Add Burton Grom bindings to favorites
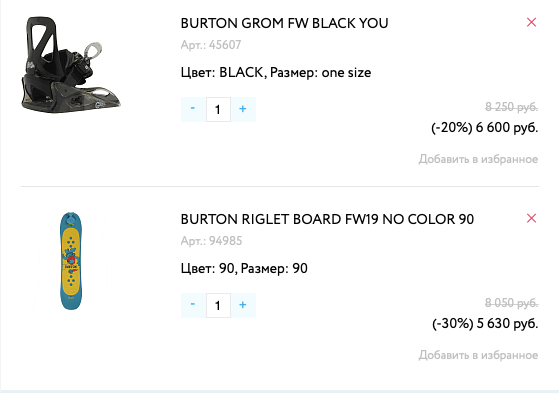 (478, 159)
